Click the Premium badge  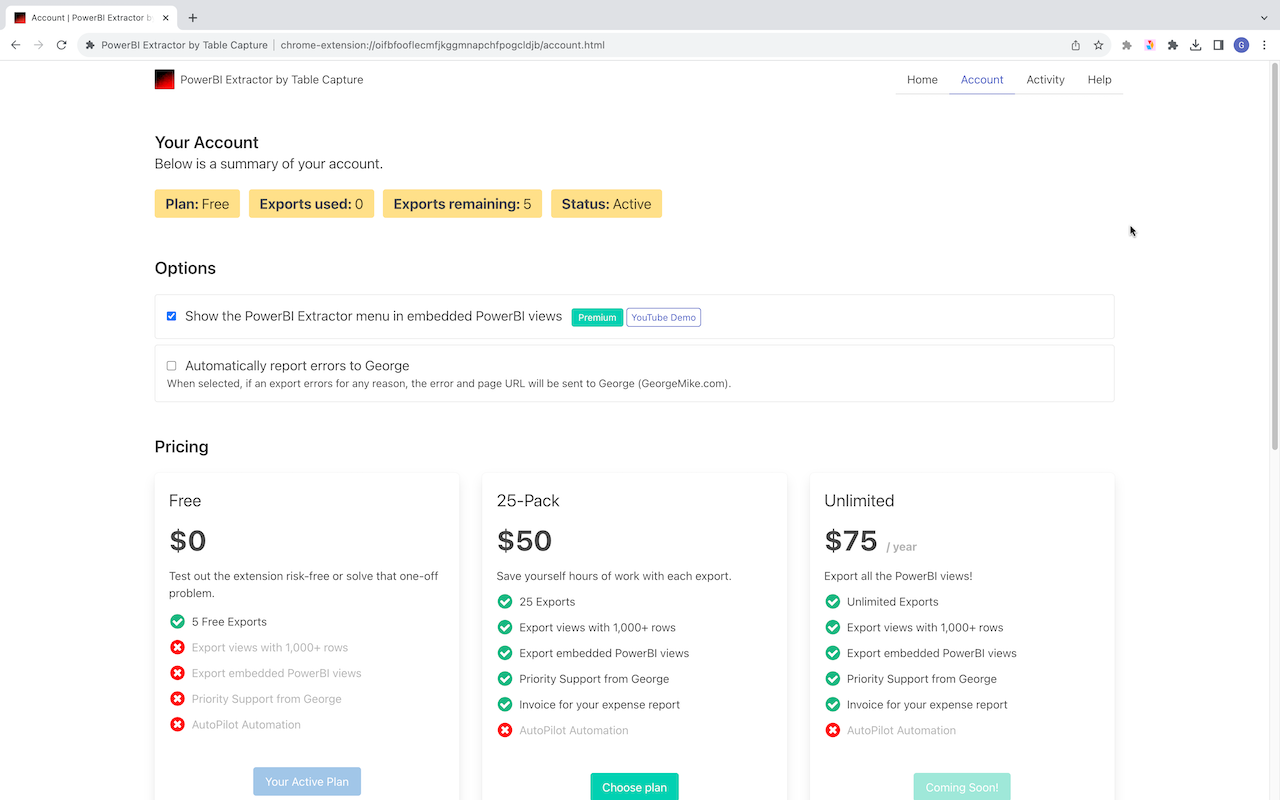click(597, 317)
